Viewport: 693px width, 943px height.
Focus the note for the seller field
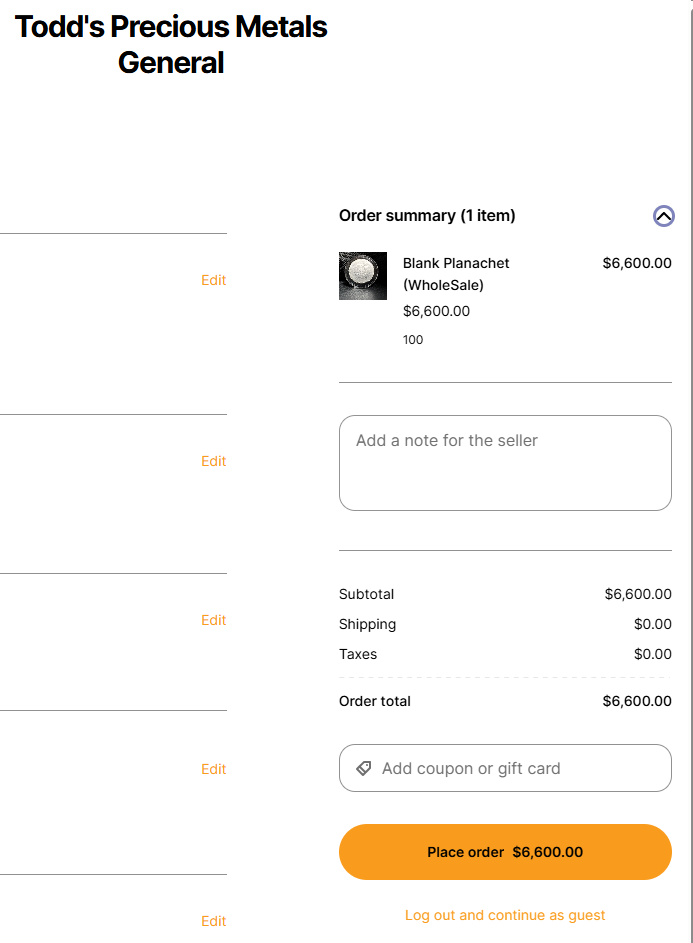tap(505, 463)
